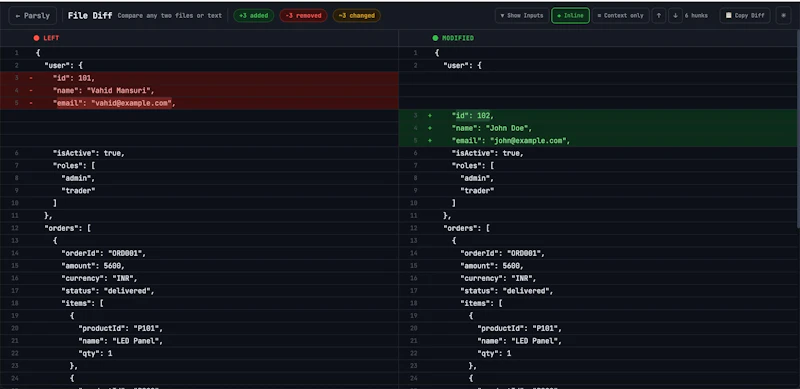Select added line with John Doe
This screenshot has height=389, width=800.
point(599,128)
